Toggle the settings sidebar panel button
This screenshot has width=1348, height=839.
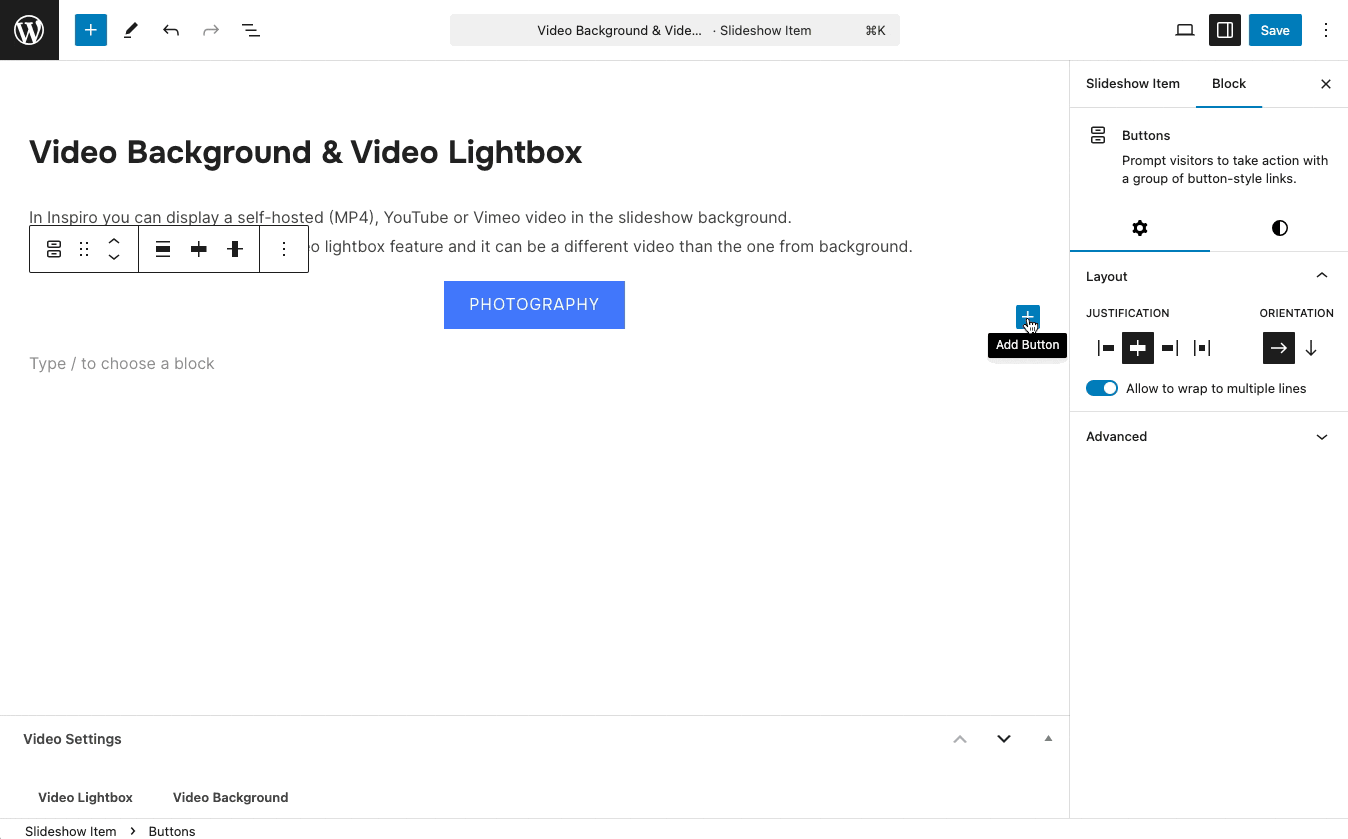tap(1224, 30)
